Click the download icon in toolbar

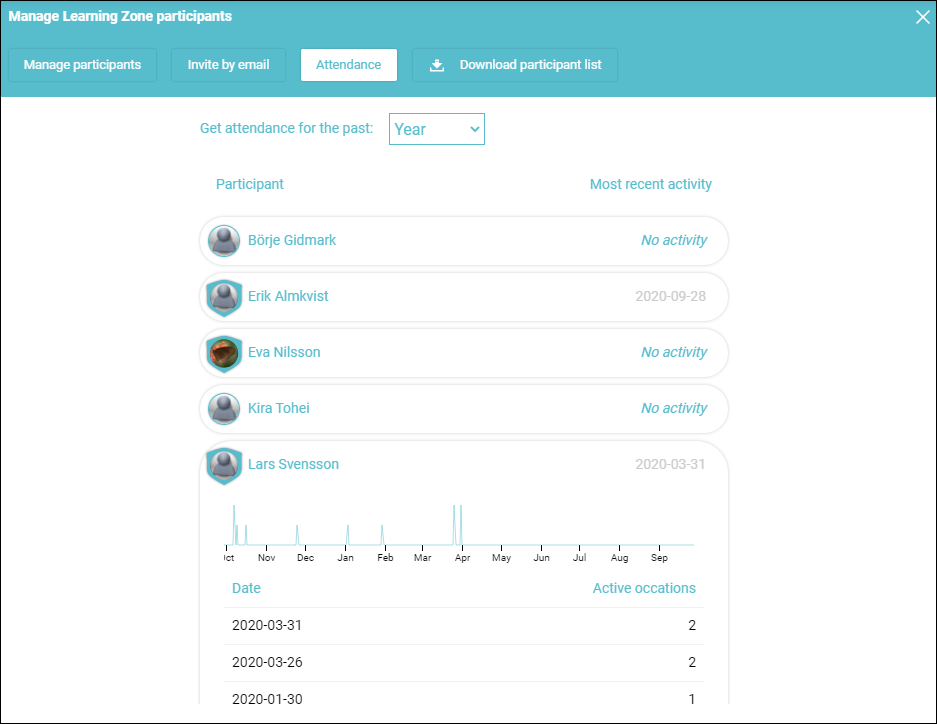point(437,65)
